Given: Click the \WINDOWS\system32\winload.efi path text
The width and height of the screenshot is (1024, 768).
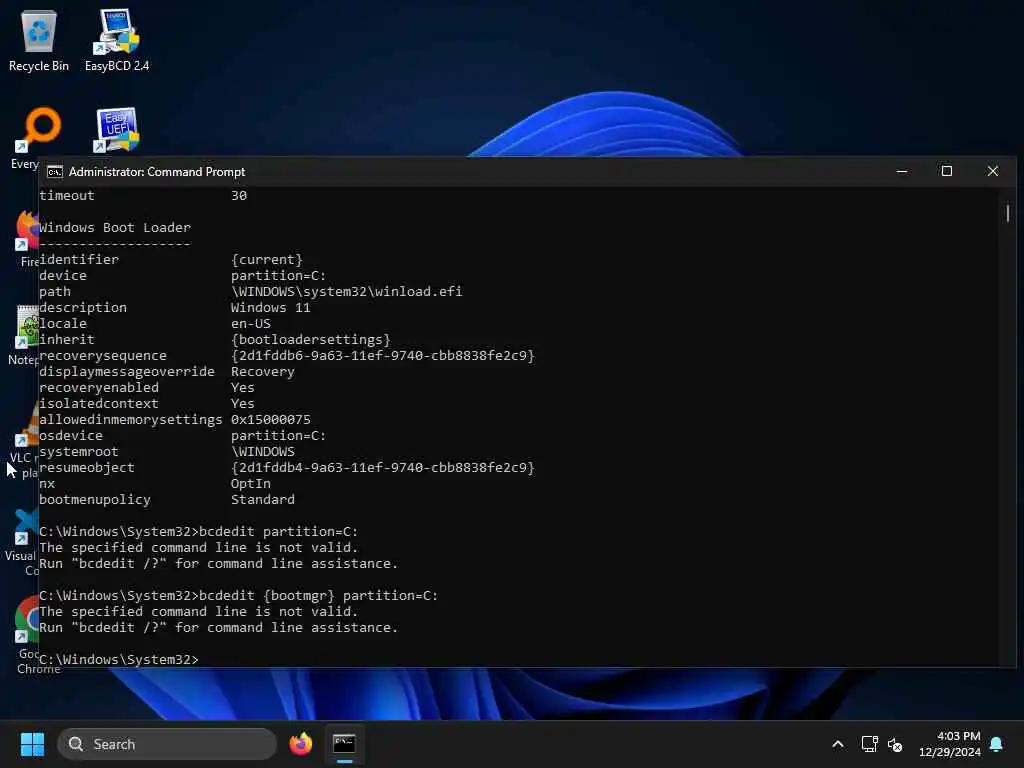Looking at the screenshot, I should point(347,291).
